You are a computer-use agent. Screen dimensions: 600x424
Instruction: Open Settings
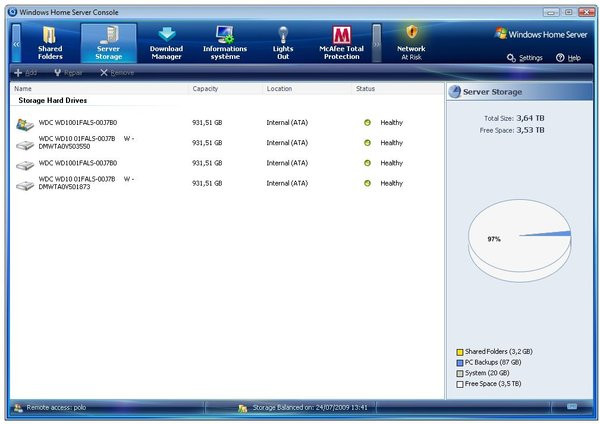525,58
